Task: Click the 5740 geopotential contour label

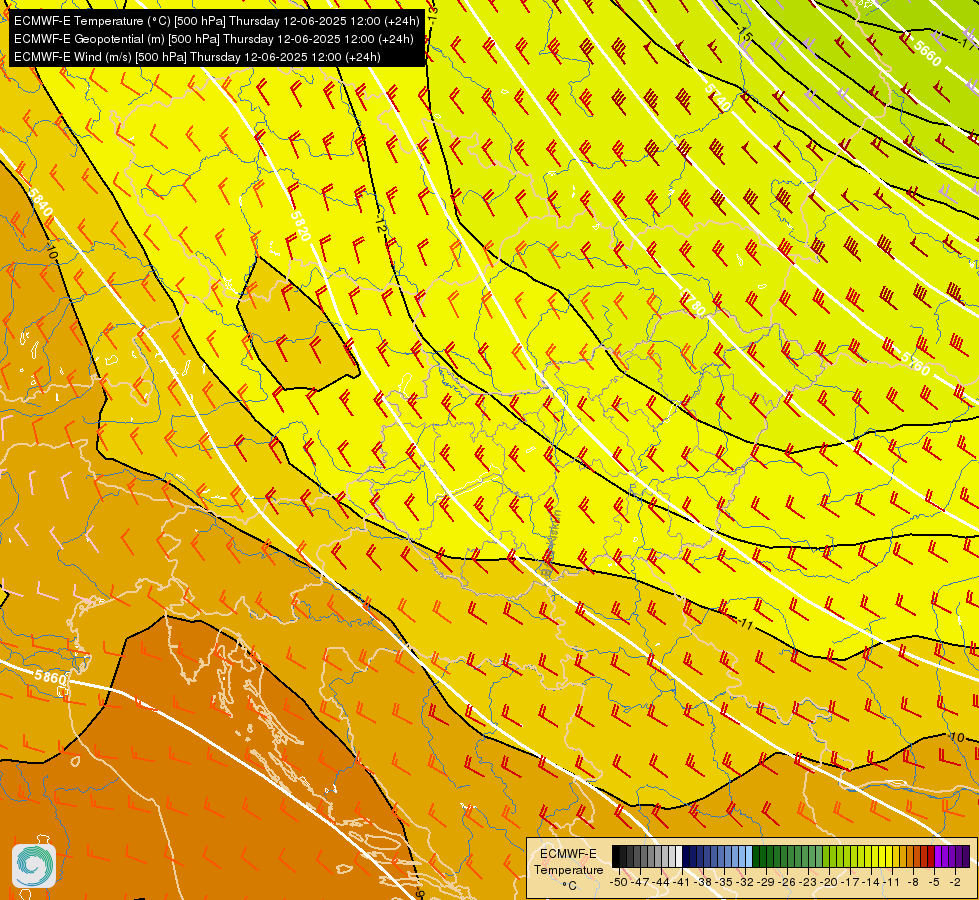Action: point(718,98)
